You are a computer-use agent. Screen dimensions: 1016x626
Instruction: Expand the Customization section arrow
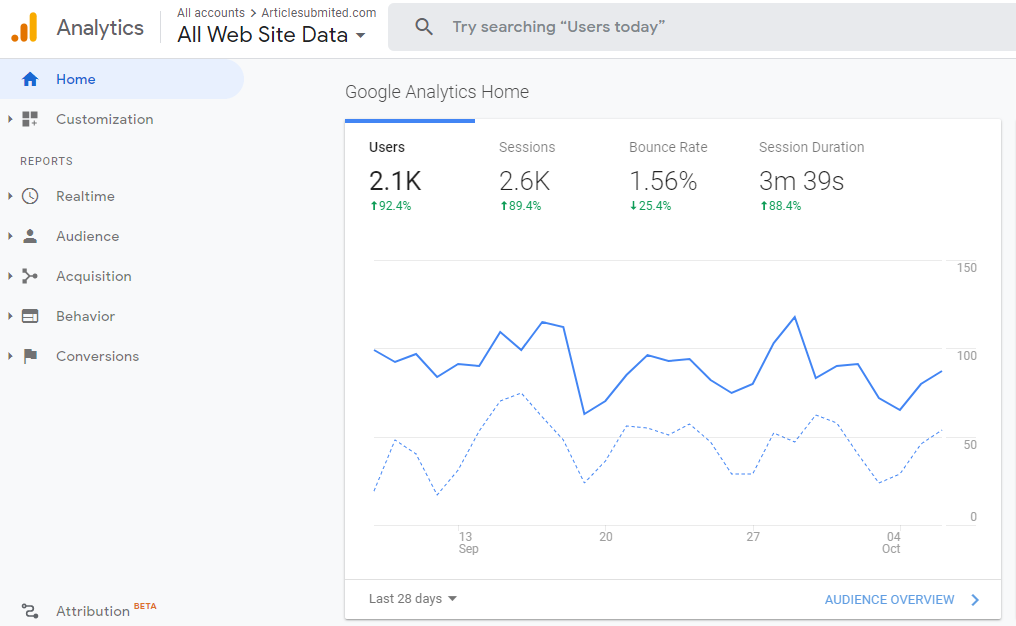(x=10, y=119)
